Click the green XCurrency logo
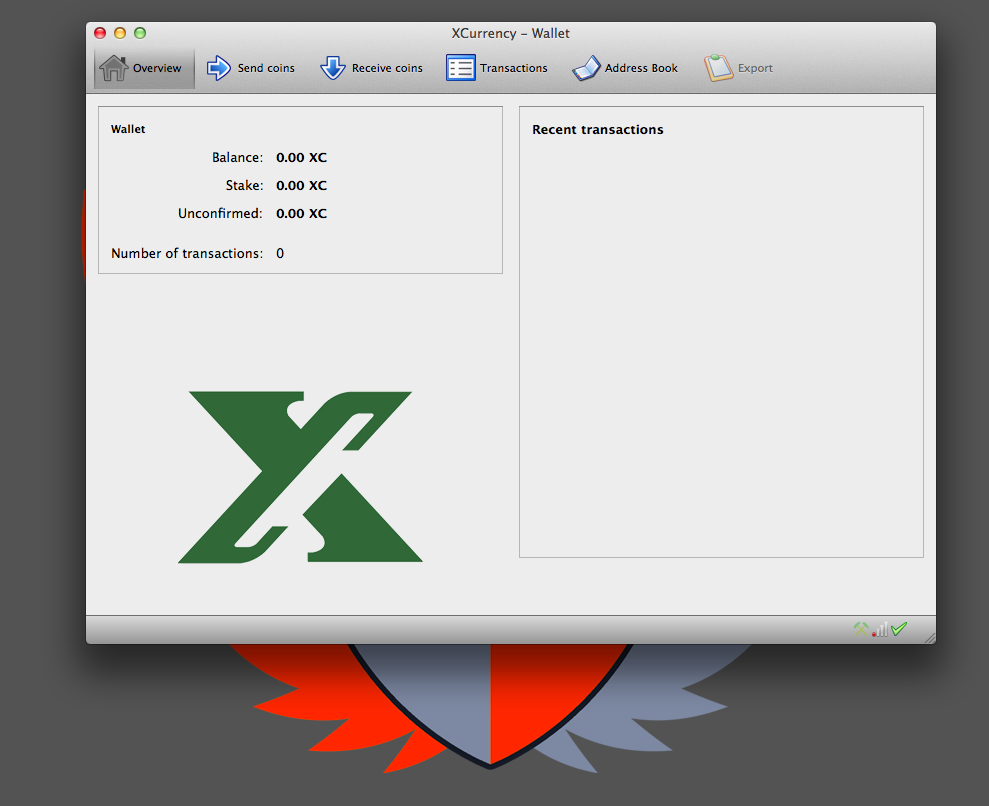This screenshot has height=806, width=989. [x=300, y=477]
